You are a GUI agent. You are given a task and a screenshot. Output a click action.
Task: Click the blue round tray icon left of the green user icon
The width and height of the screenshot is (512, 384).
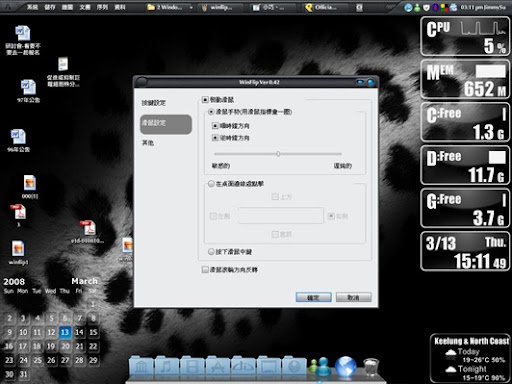pyautogui.click(x=408, y=7)
